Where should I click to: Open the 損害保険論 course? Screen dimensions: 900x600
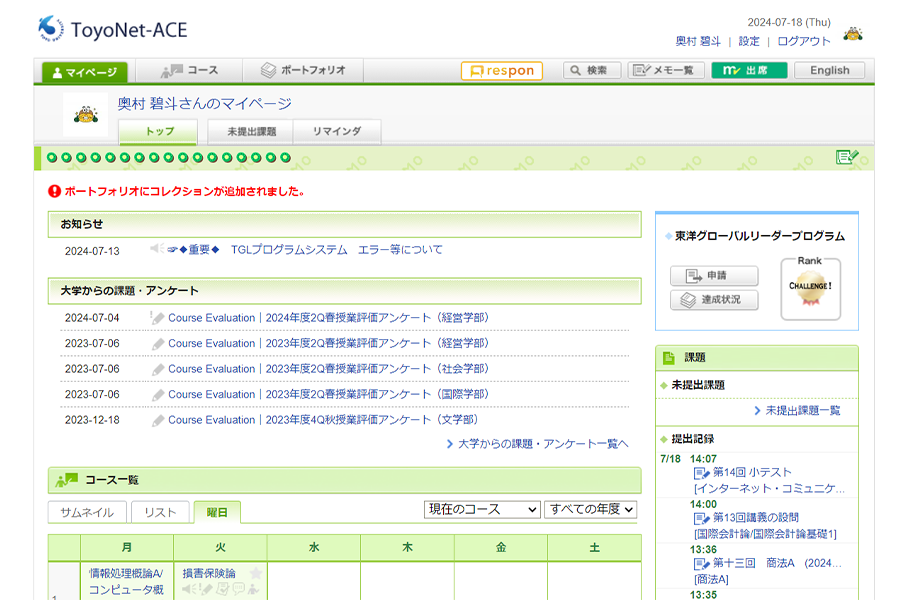point(209,573)
